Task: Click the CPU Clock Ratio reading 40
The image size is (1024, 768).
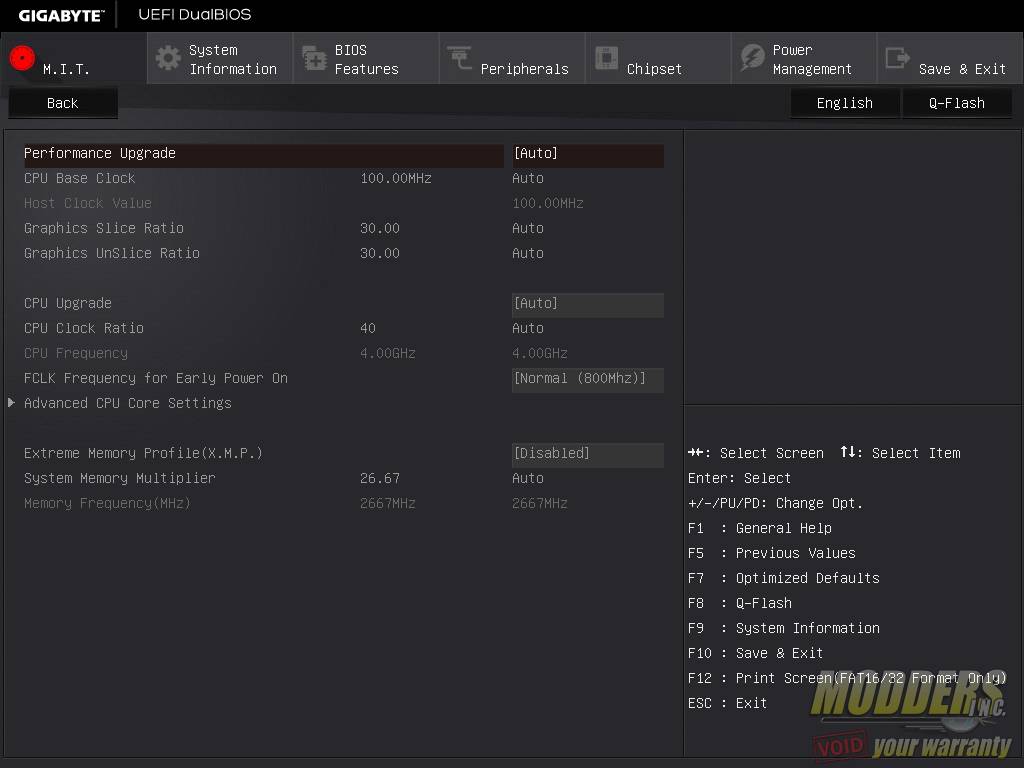Action: (x=368, y=328)
